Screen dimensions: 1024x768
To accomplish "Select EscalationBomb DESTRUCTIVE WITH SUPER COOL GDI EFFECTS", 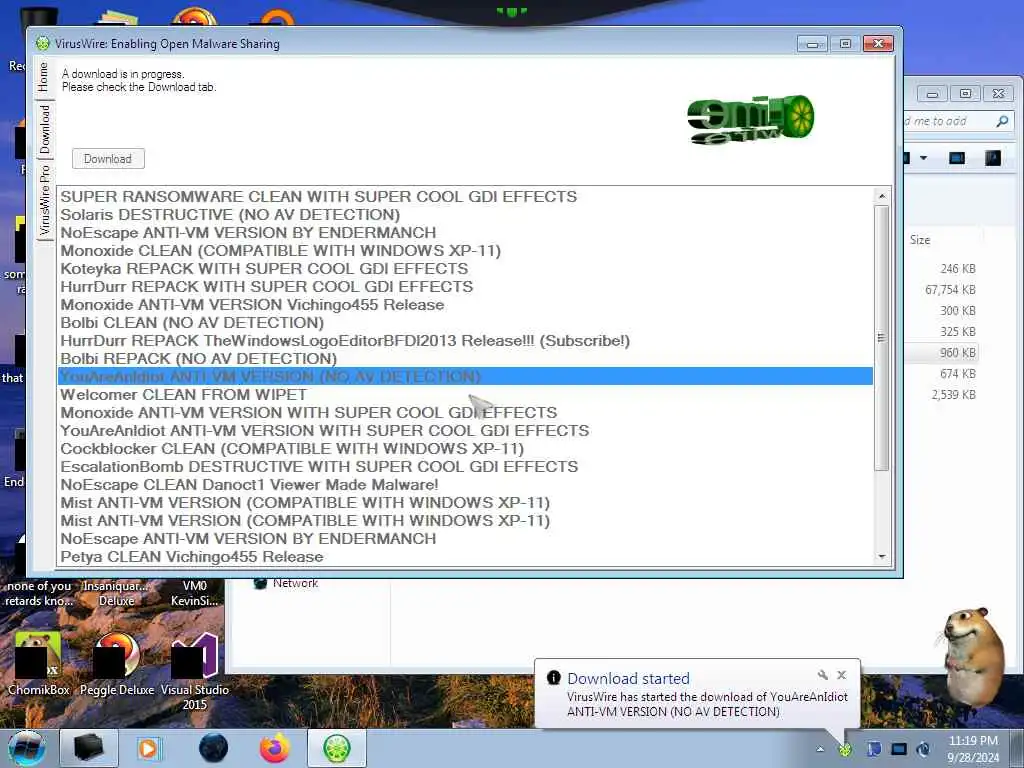I will (x=465, y=467).
